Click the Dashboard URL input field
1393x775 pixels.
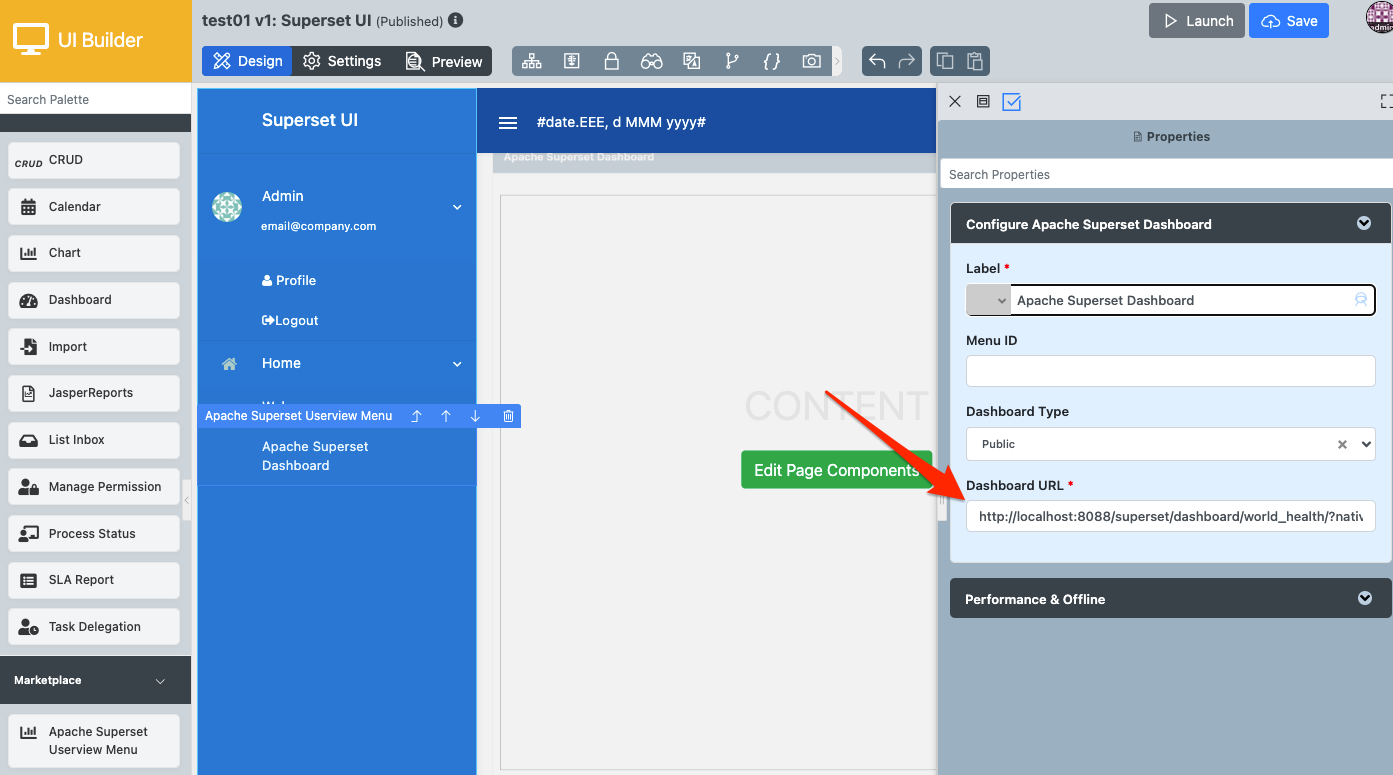(x=1170, y=517)
